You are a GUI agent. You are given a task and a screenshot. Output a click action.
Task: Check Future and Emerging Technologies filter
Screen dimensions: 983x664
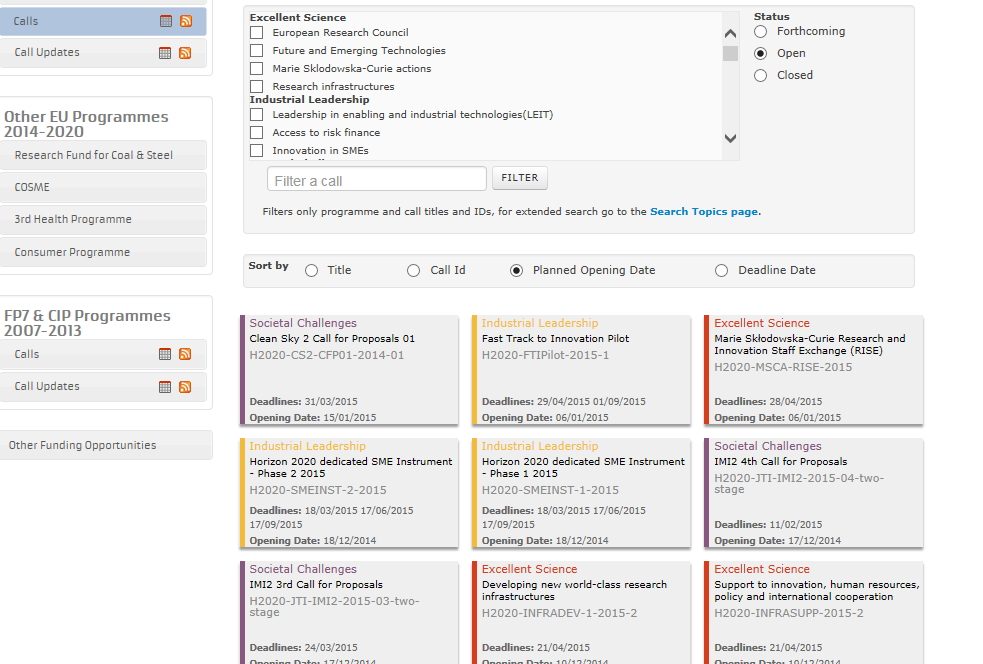pyautogui.click(x=256, y=50)
